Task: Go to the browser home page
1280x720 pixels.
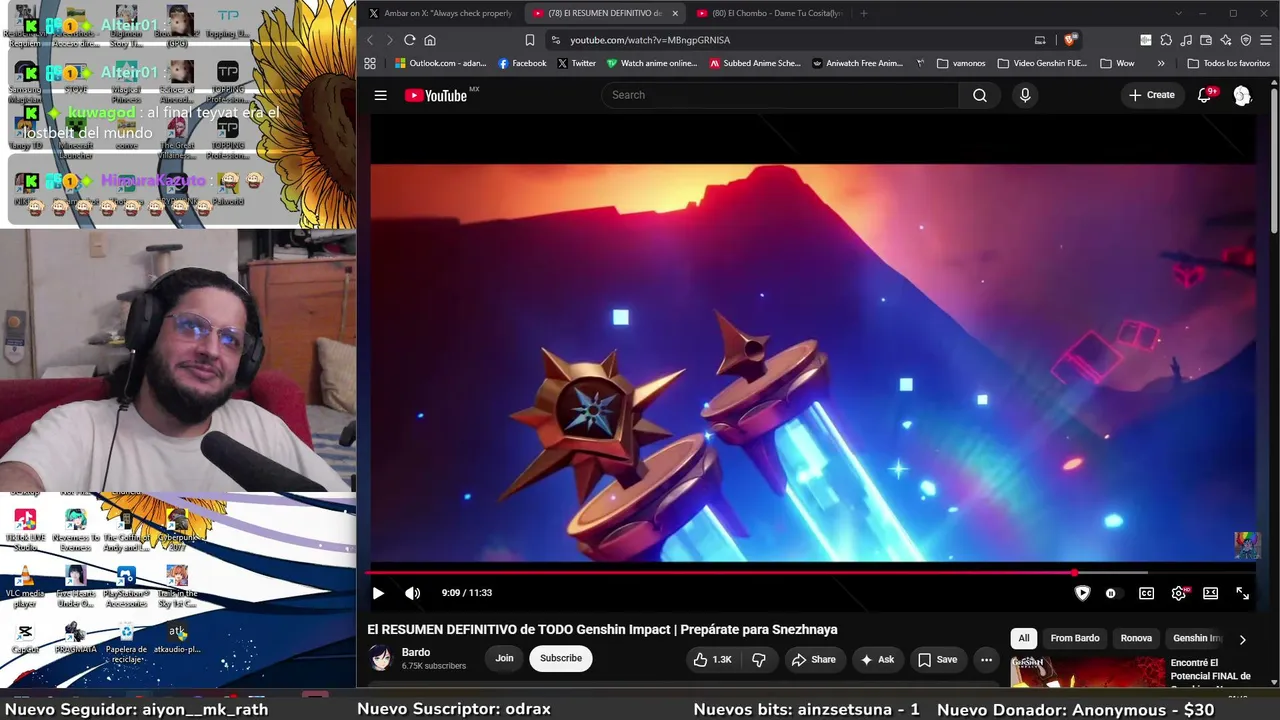Action: coord(430,40)
